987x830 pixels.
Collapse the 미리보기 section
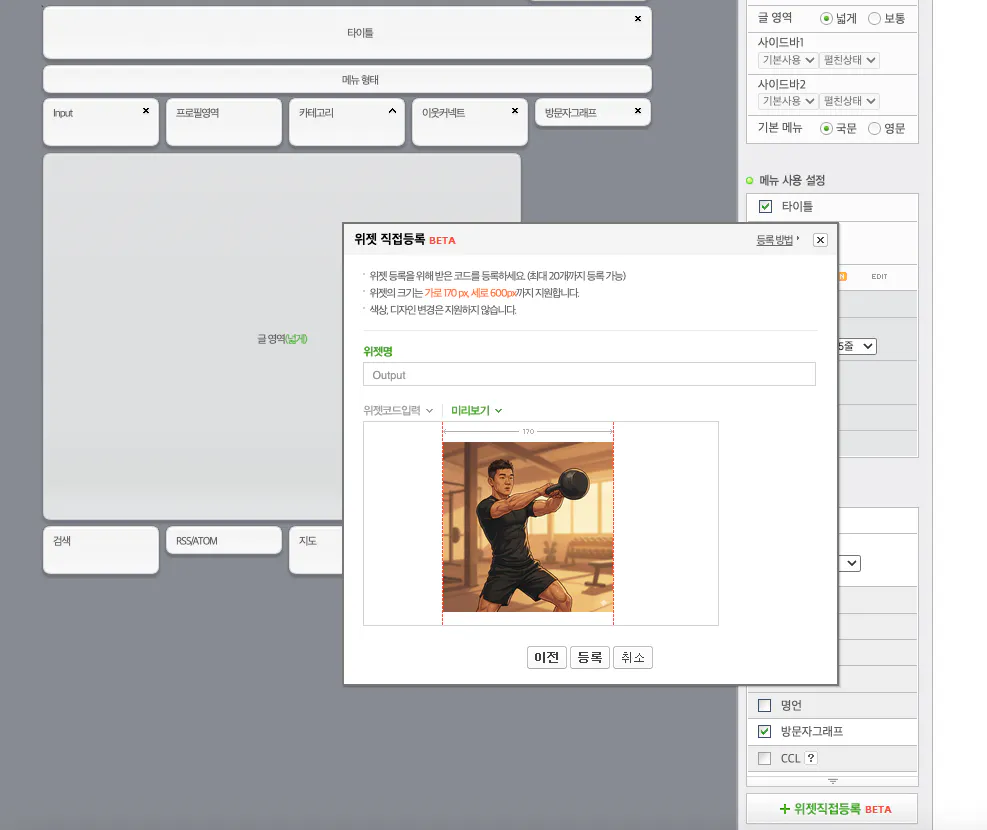tap(477, 410)
